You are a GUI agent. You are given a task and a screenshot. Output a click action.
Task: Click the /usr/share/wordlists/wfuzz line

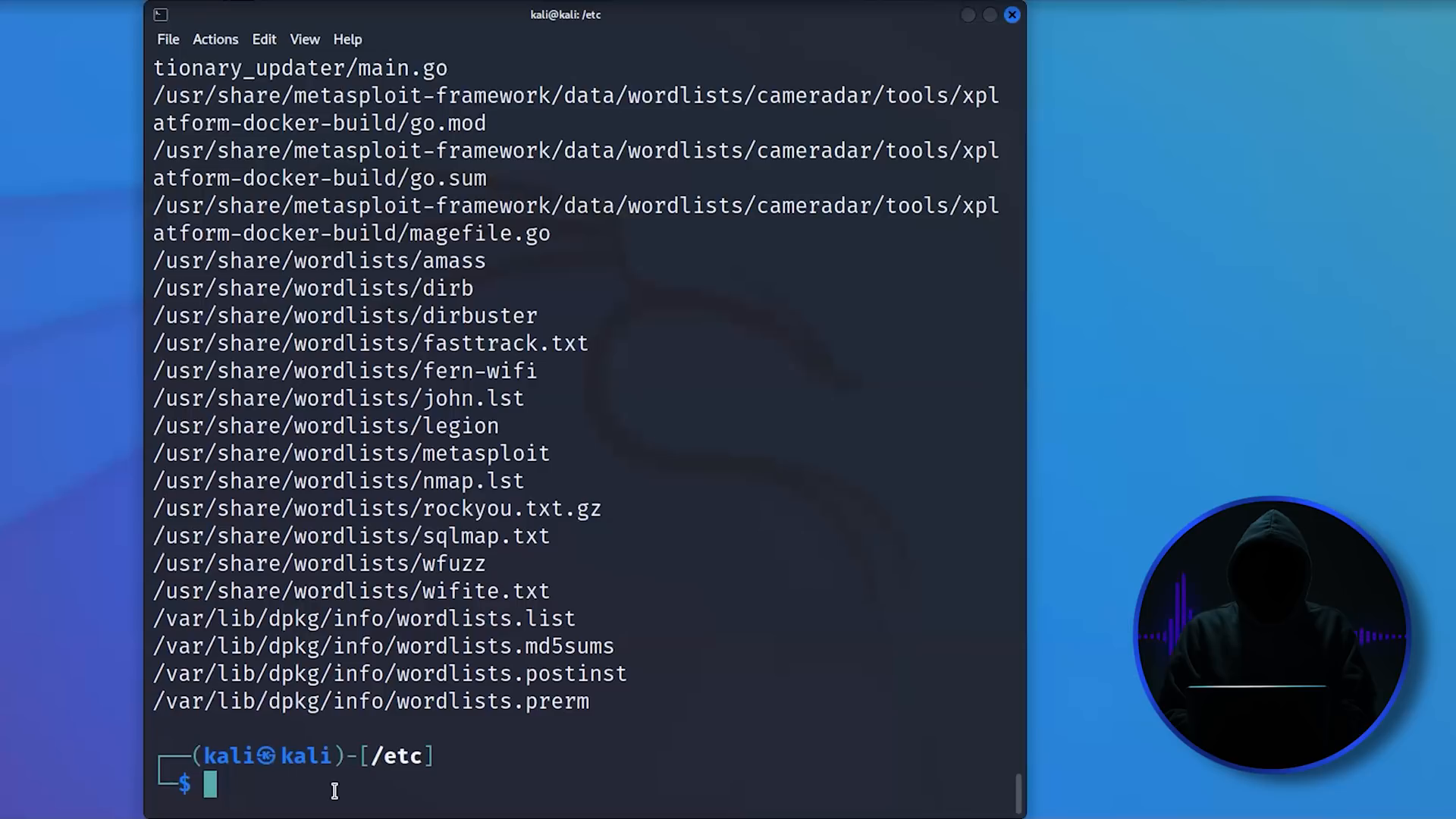coord(319,563)
